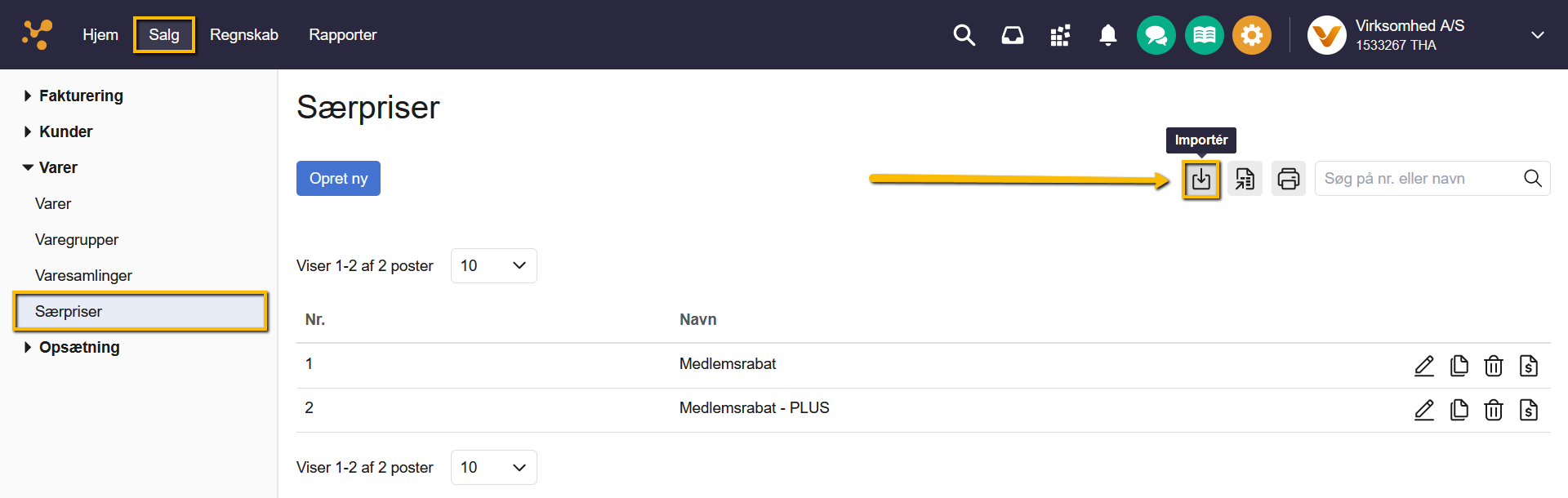Copy the Medlemsrabat special price
Viewport: 1568px width, 498px height.
(x=1459, y=366)
